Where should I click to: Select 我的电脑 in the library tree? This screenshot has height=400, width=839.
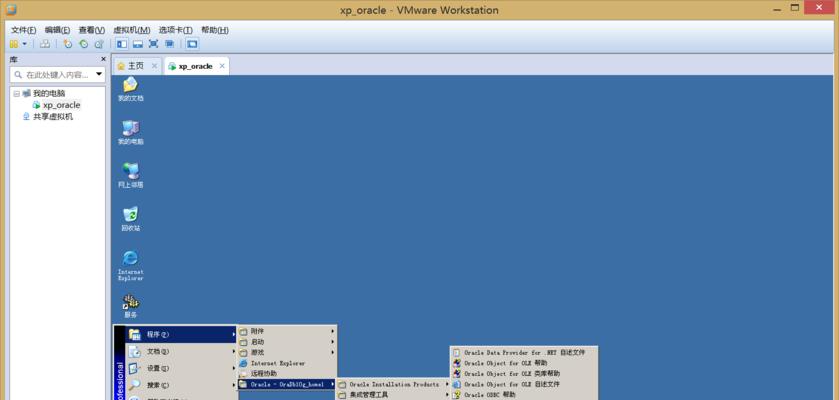click(x=49, y=93)
